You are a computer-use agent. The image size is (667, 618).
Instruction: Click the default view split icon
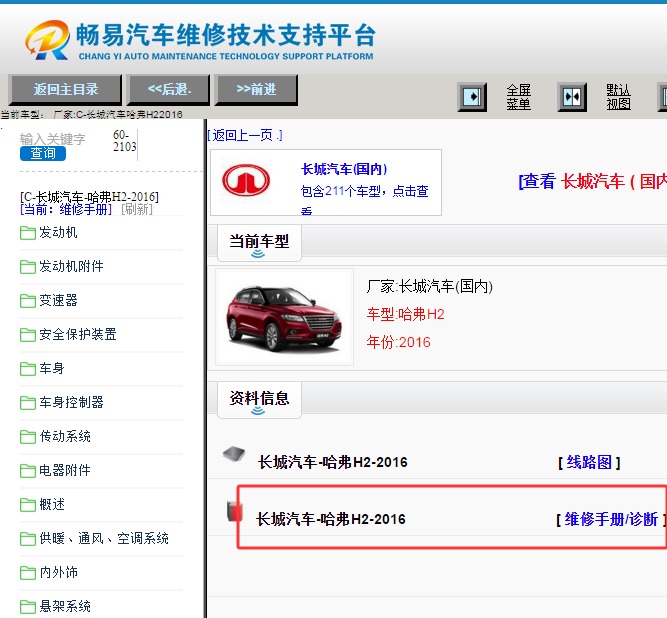pos(572,97)
